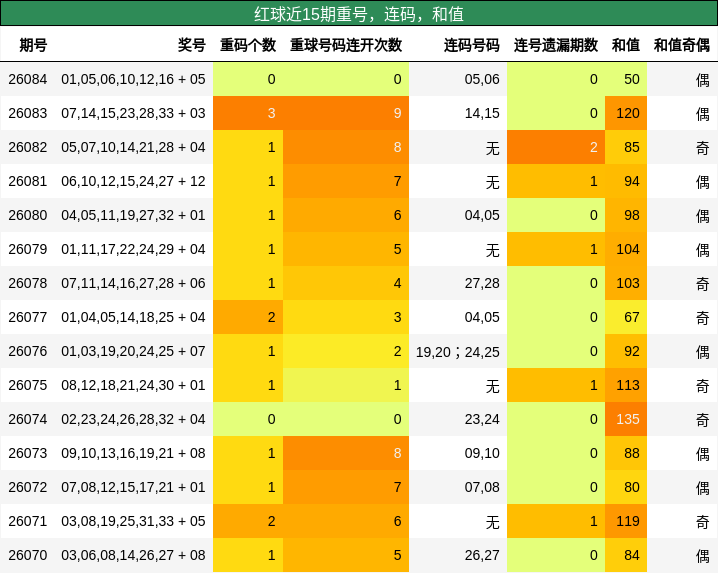The height and width of the screenshot is (573, 718).
Task: Click issue number 26084
Action: point(27,79)
